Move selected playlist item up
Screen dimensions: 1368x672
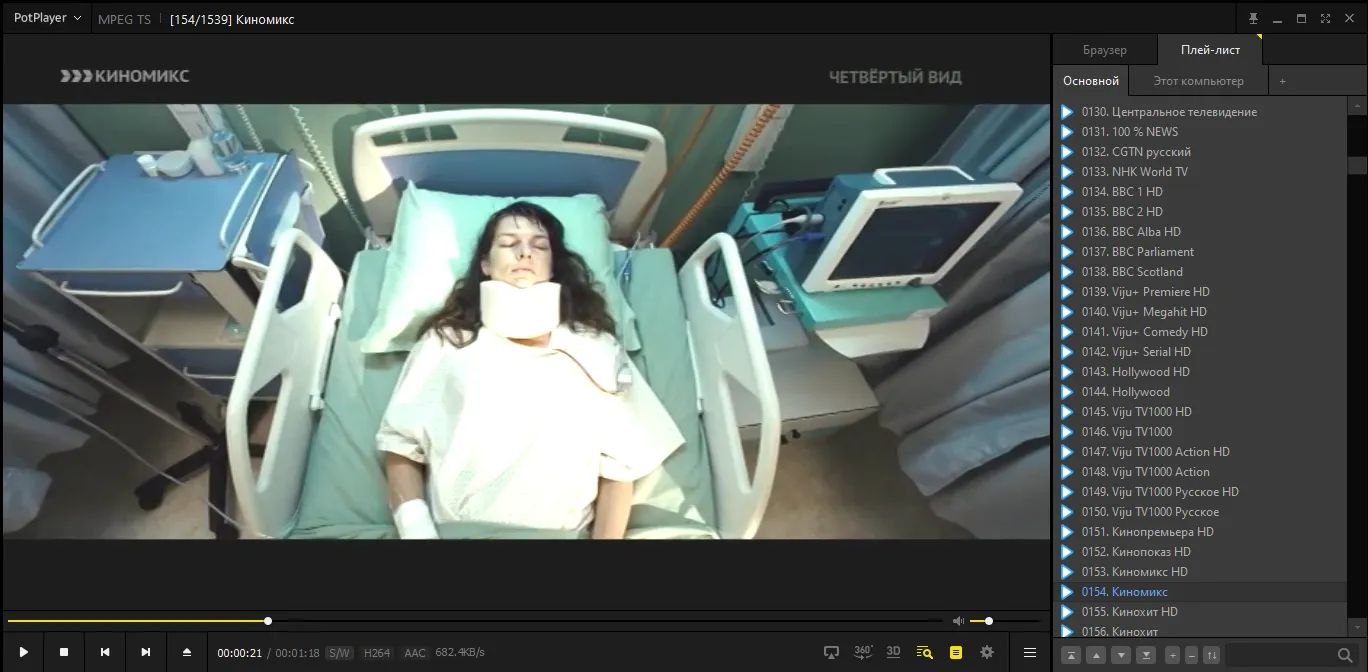tap(1096, 655)
